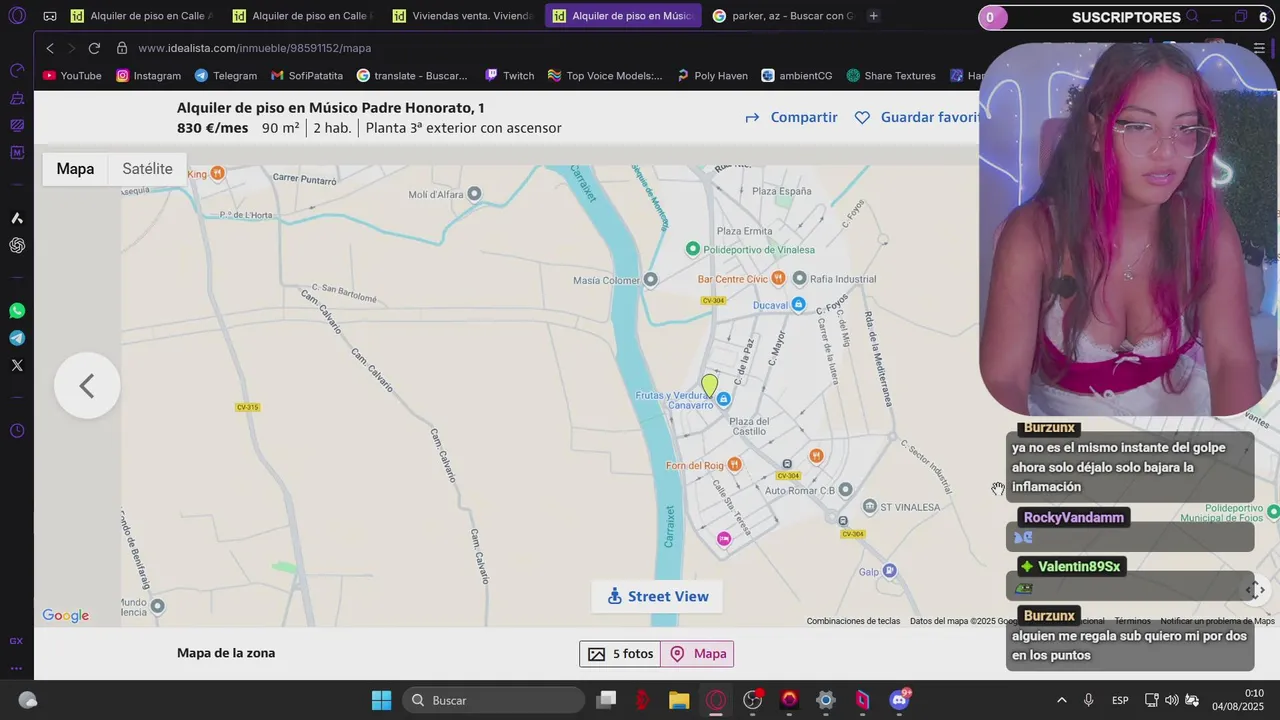Open a new tab with plus button
Image resolution: width=1280 pixels, height=720 pixels.
[873, 16]
